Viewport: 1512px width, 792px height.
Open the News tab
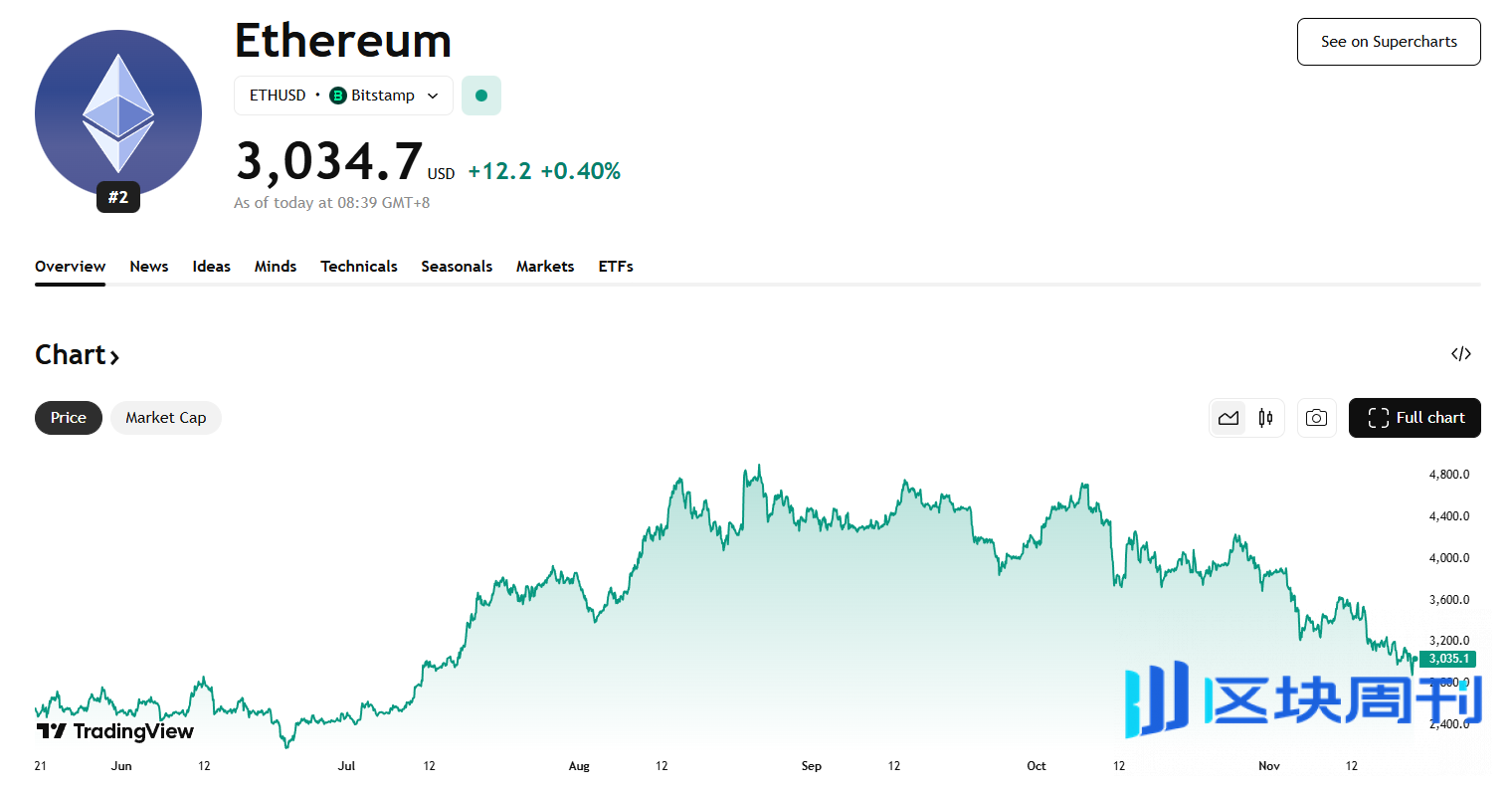(149, 267)
